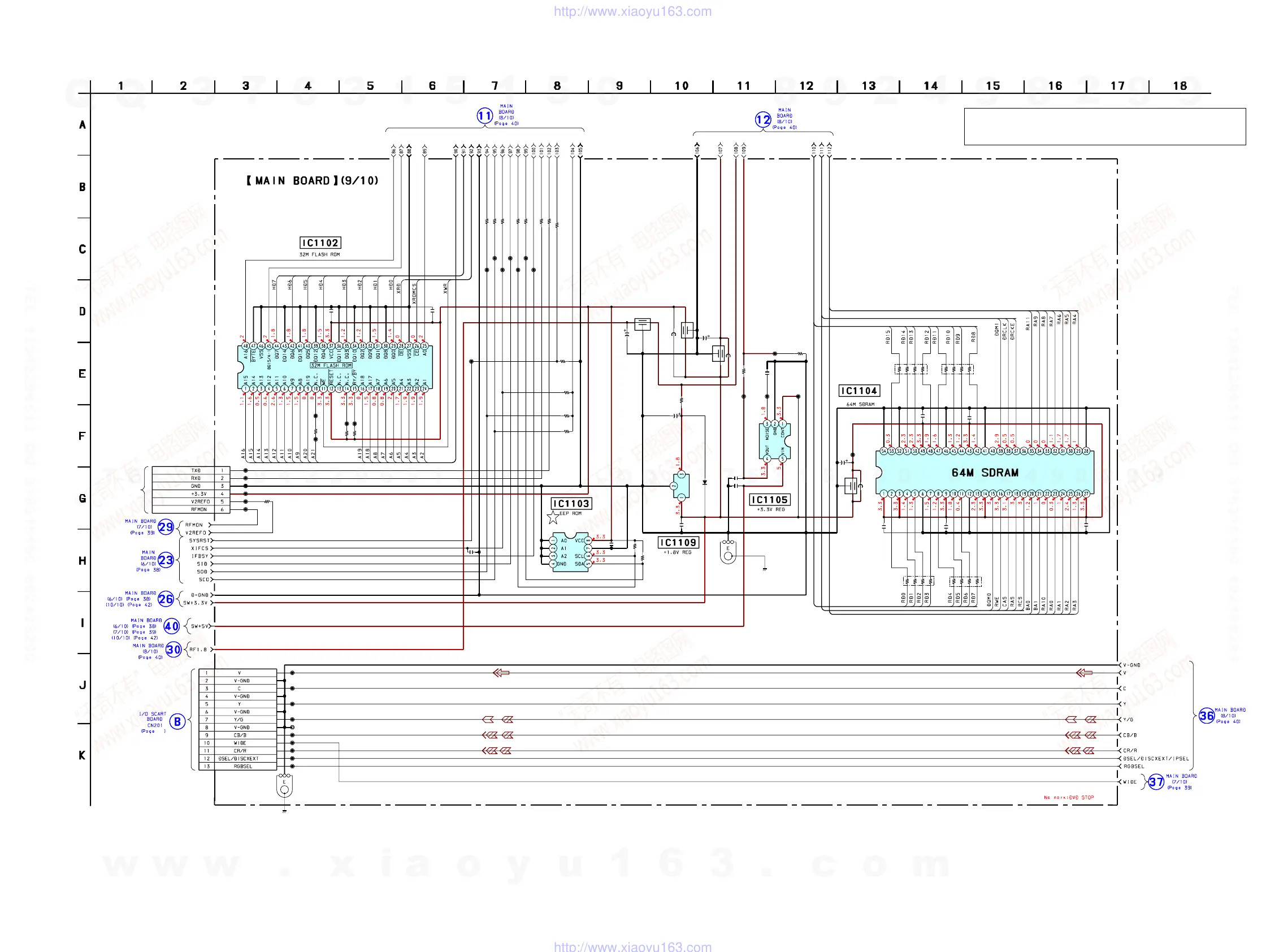Click the circled 12 board reference
This screenshot has width=1266, height=952.
(763, 120)
